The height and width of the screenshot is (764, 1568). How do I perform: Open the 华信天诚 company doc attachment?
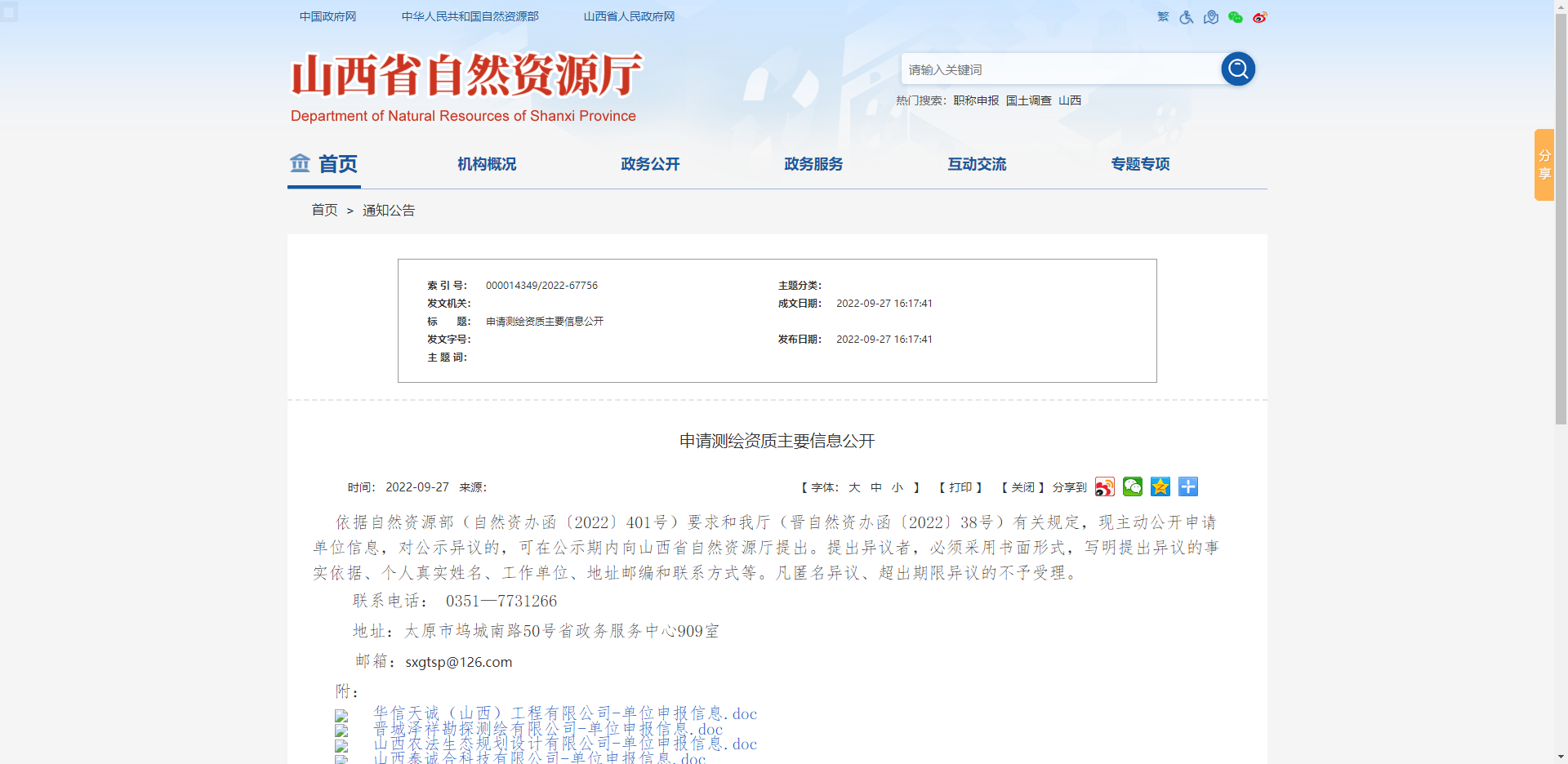tap(565, 714)
